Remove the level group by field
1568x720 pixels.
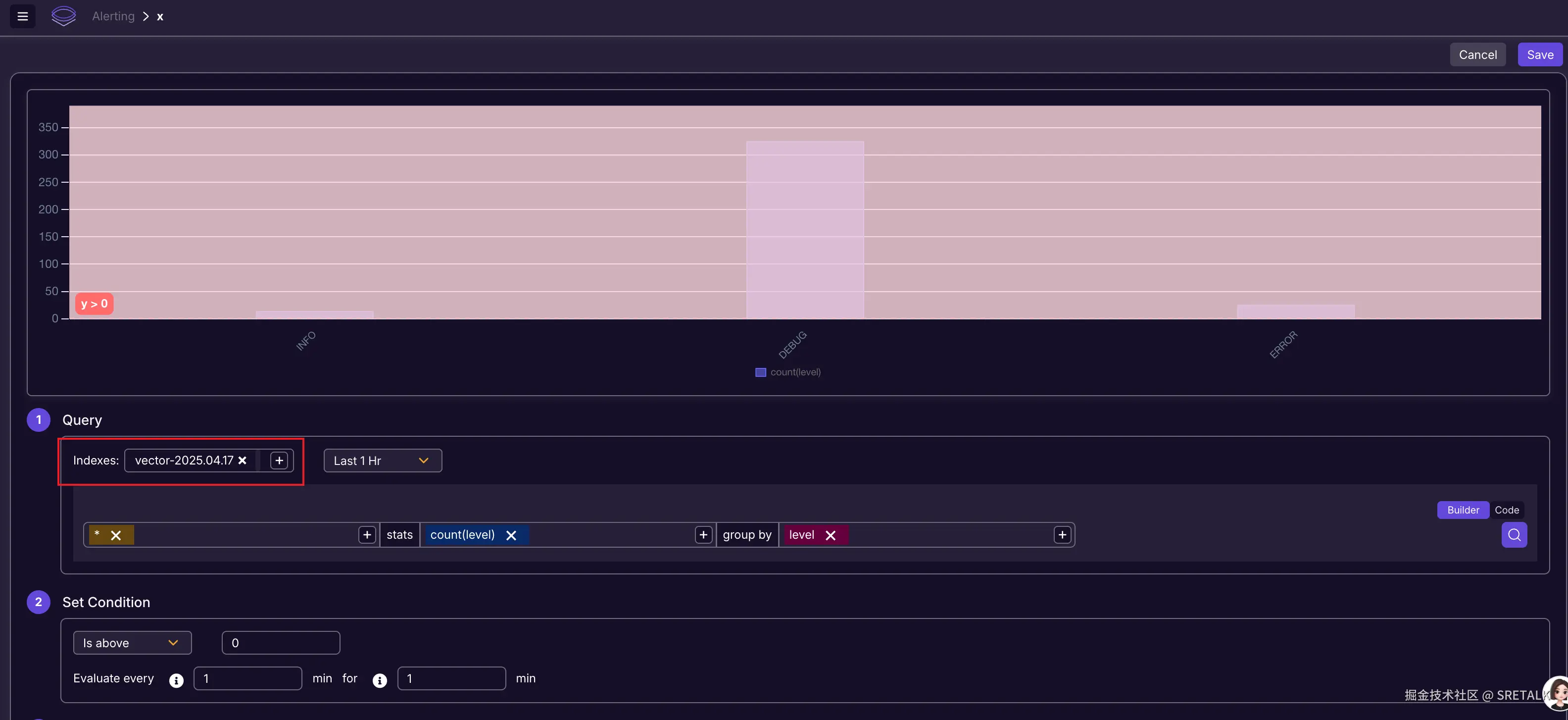[830, 535]
